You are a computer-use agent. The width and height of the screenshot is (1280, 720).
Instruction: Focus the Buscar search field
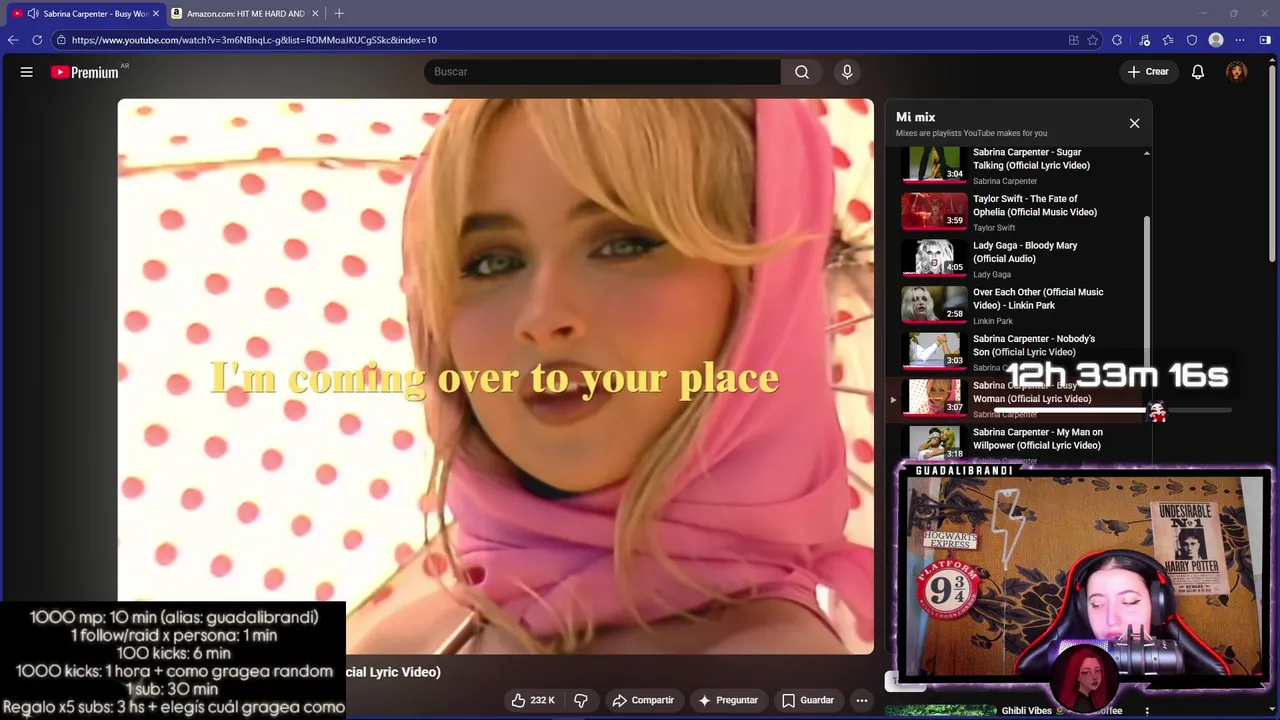coord(603,72)
